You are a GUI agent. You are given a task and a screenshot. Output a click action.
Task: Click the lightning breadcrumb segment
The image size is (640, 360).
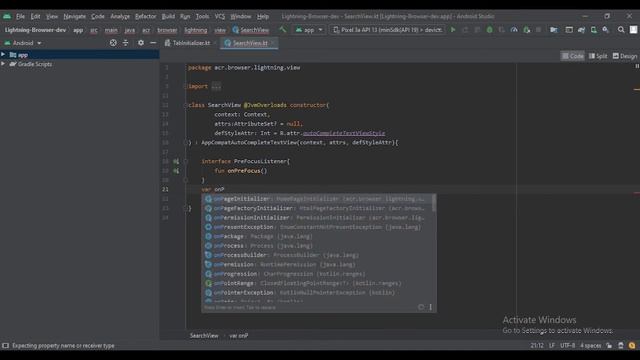click(x=196, y=30)
